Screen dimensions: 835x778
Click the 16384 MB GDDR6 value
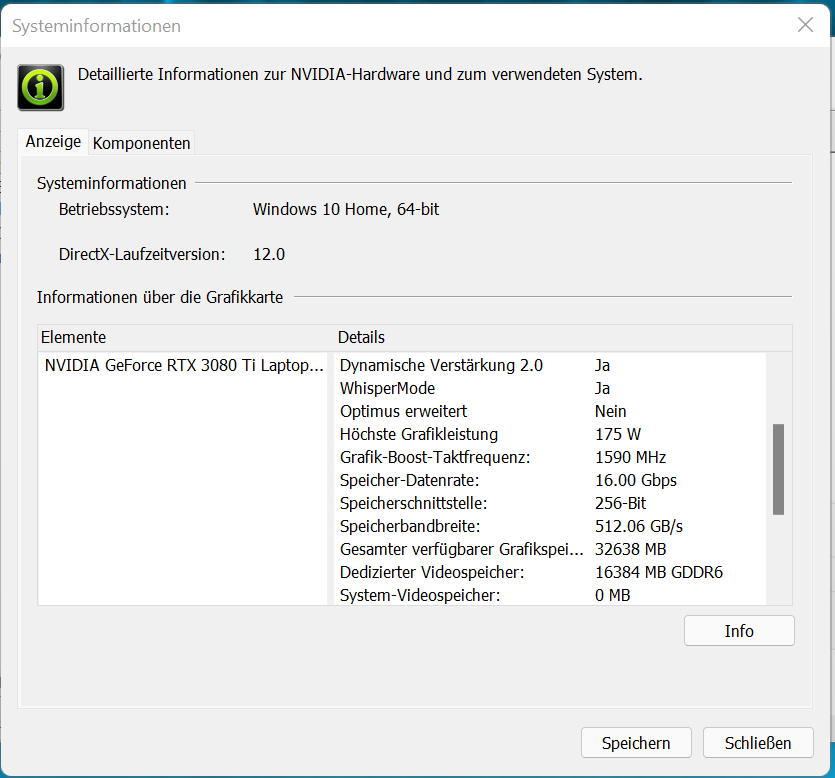click(x=659, y=572)
